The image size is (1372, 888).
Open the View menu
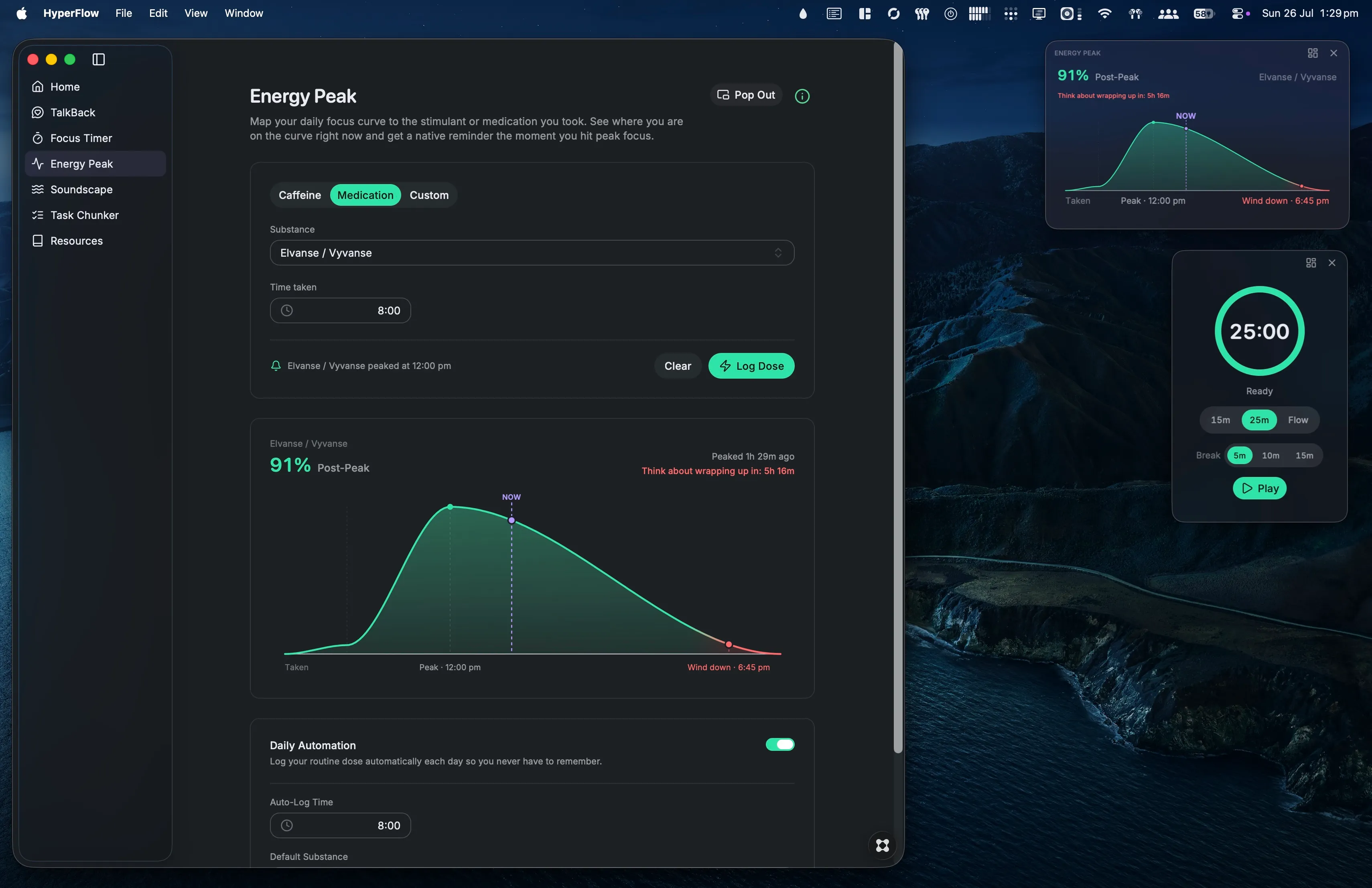coord(195,13)
